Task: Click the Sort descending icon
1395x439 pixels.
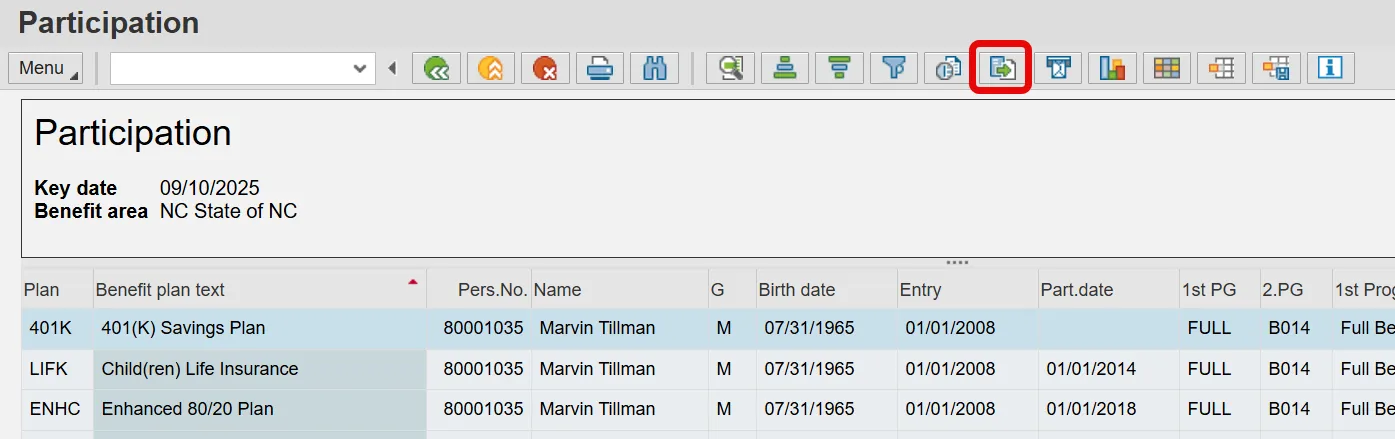Action: (x=839, y=68)
